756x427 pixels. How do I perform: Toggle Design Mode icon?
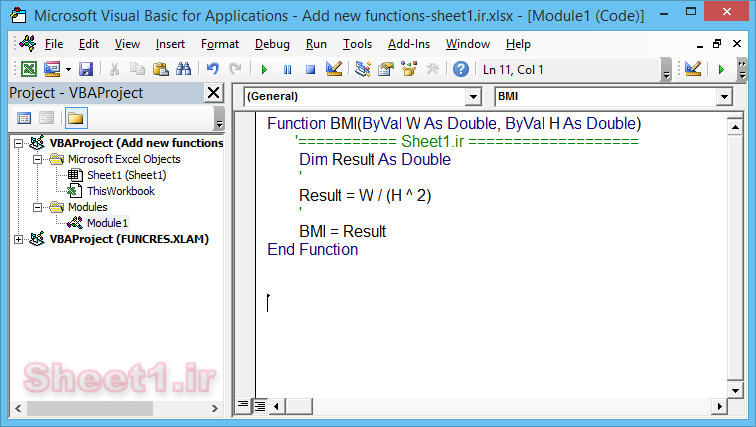(x=334, y=69)
